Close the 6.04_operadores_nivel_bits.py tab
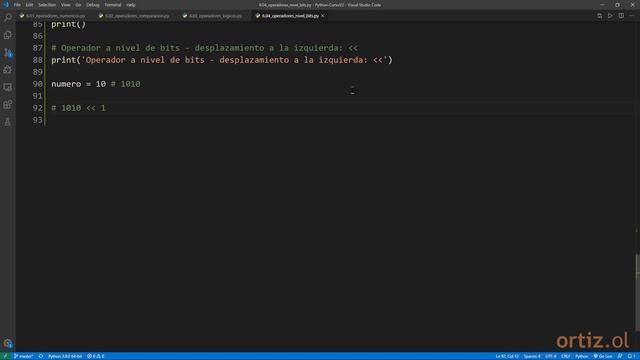 pyautogui.click(x=323, y=16)
